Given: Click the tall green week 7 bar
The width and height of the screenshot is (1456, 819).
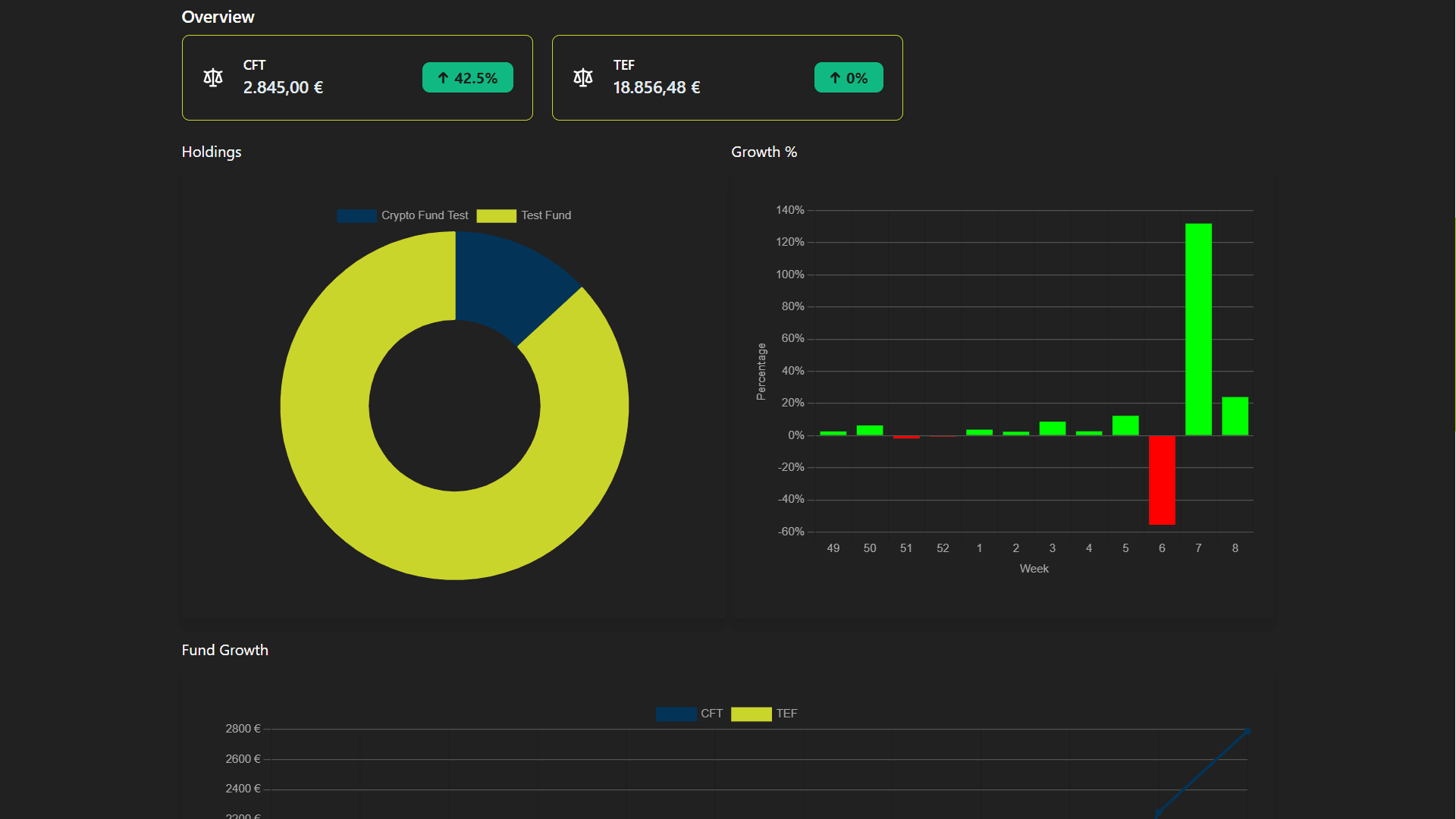Looking at the screenshot, I should click(1198, 329).
